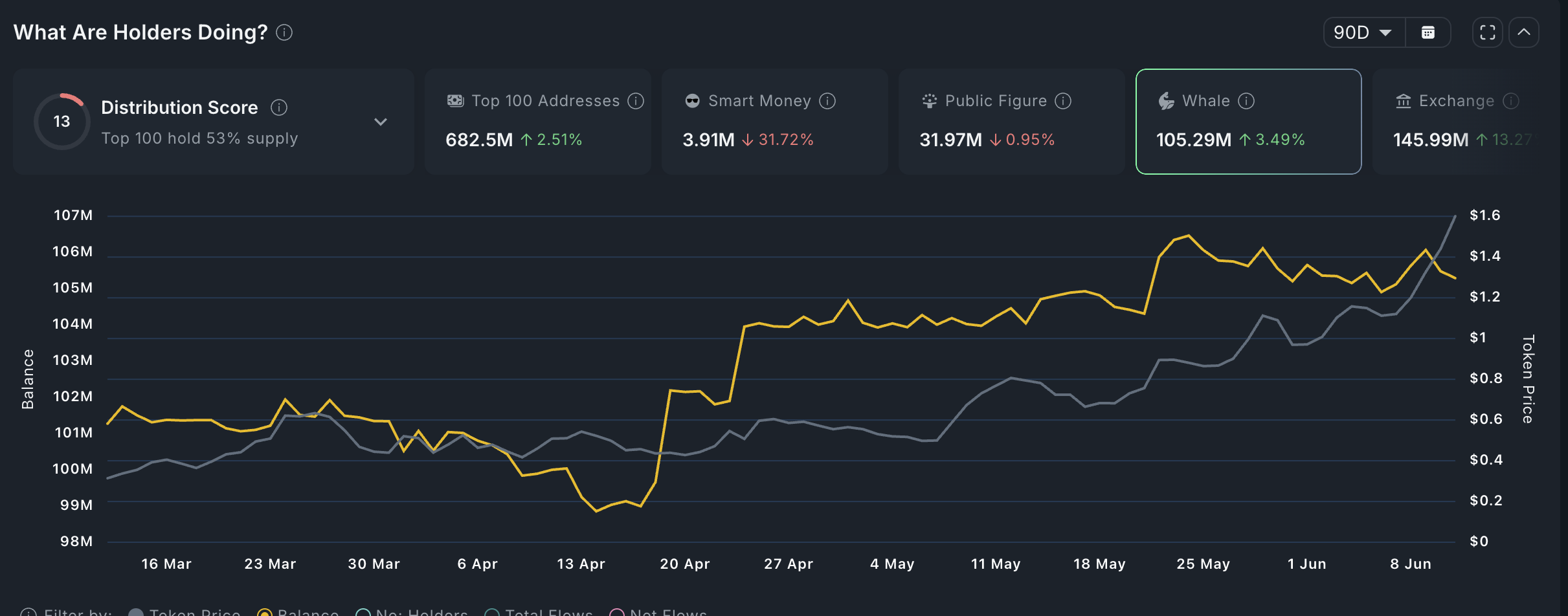
Task: Click info icon next to Top 100 Addresses
Action: tap(636, 101)
